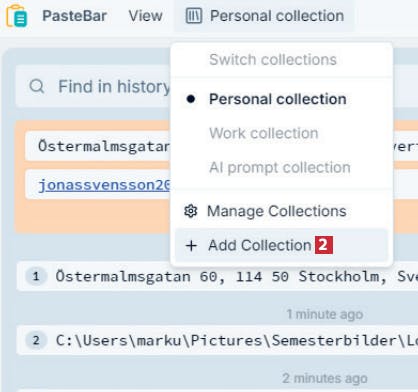The image size is (418, 392).
Task: Open the jonassvensson email link
Action: pos(104,185)
